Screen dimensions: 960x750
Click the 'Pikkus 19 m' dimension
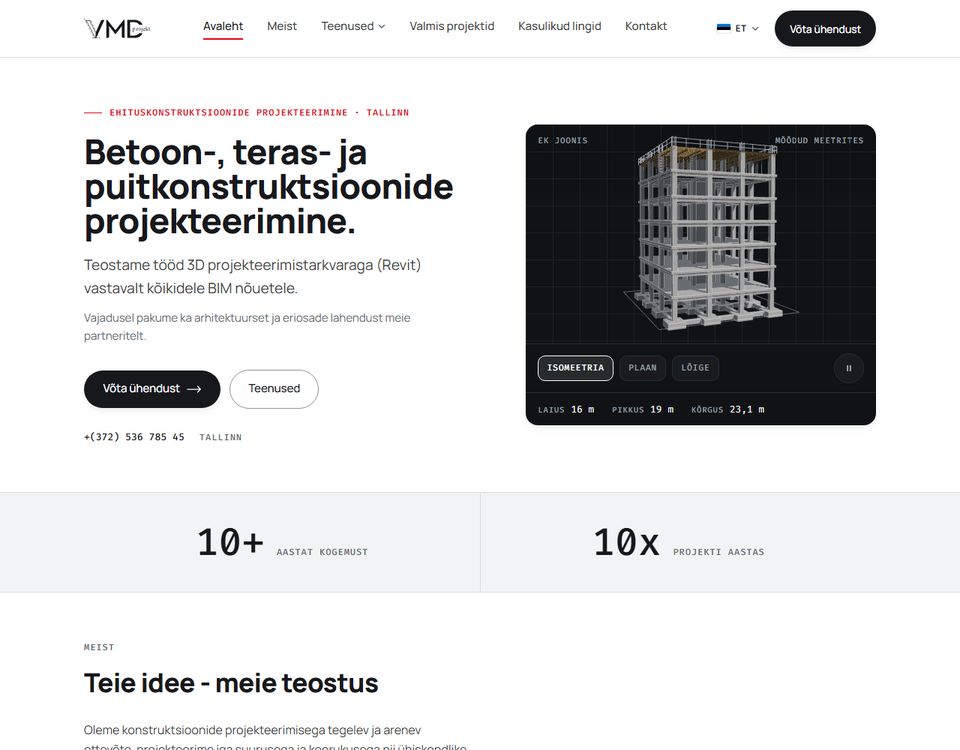[642, 410]
